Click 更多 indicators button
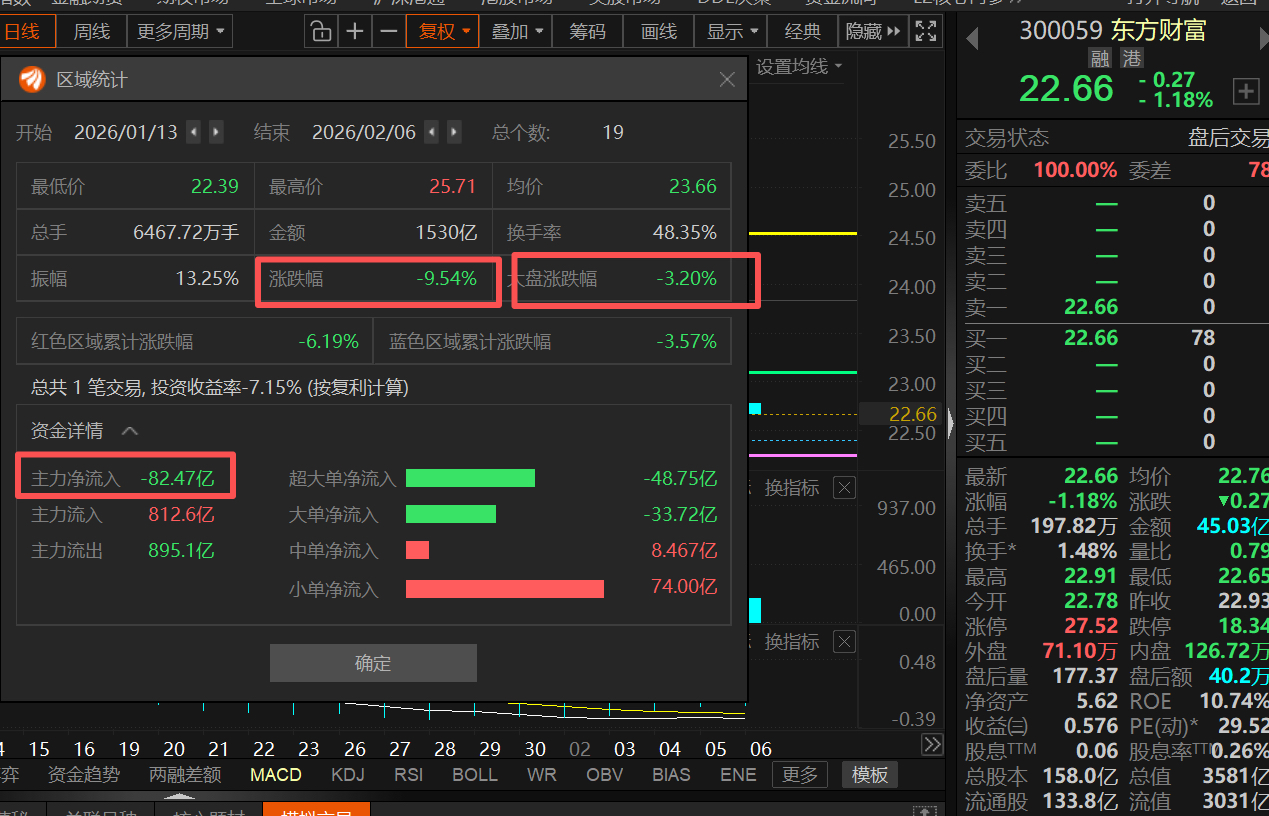 pyautogui.click(x=800, y=775)
